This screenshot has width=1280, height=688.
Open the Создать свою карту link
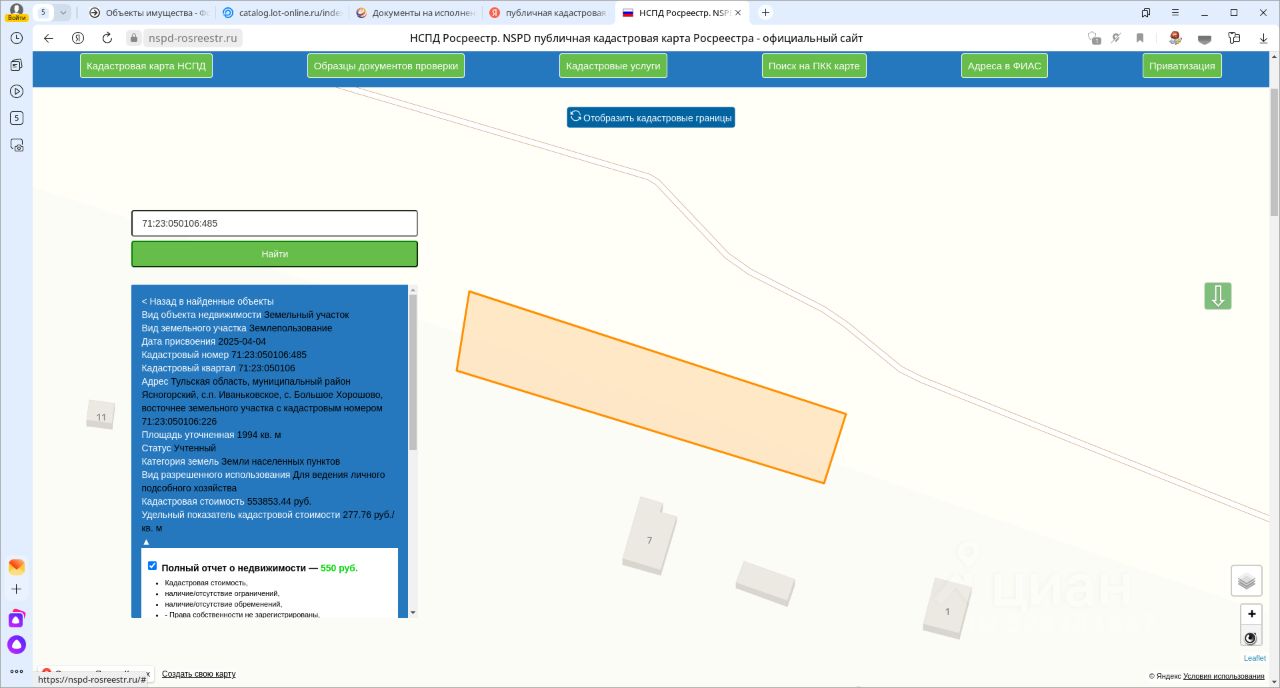click(x=199, y=674)
